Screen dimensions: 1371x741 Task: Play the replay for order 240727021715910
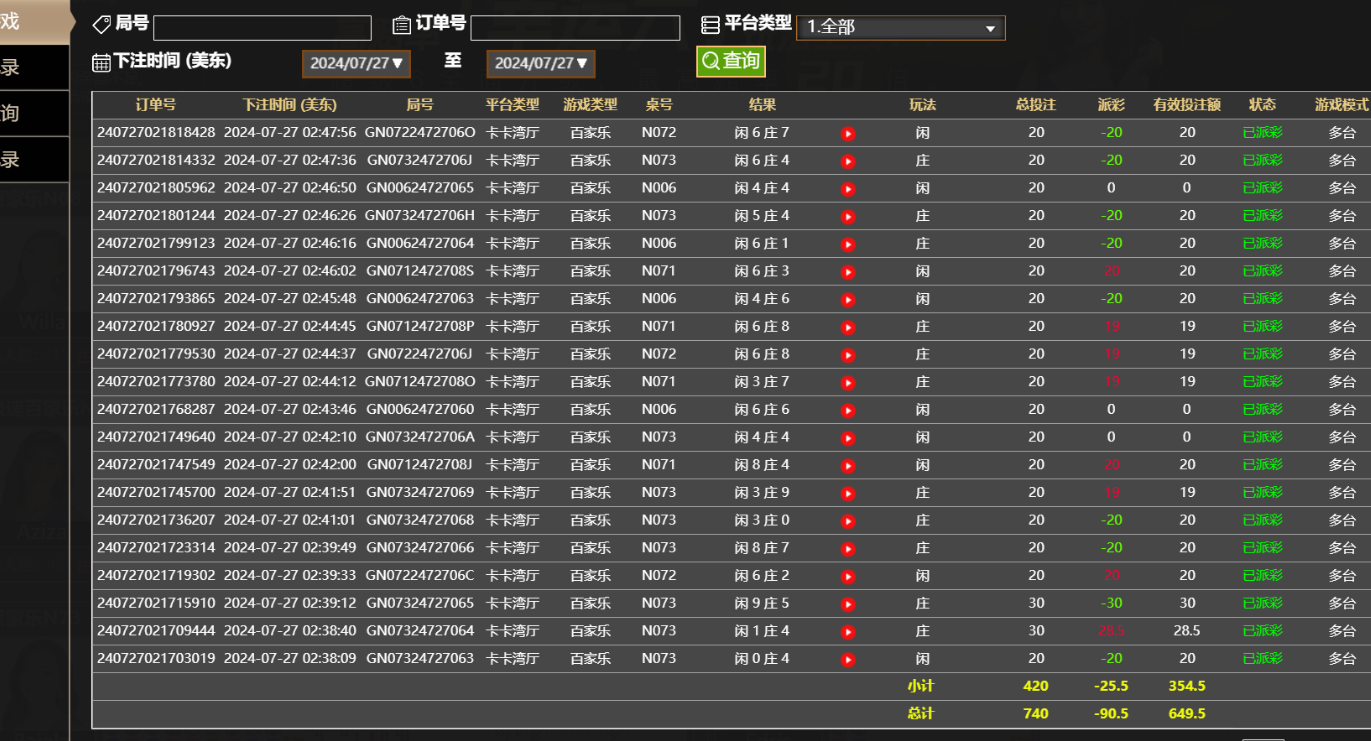click(x=847, y=603)
